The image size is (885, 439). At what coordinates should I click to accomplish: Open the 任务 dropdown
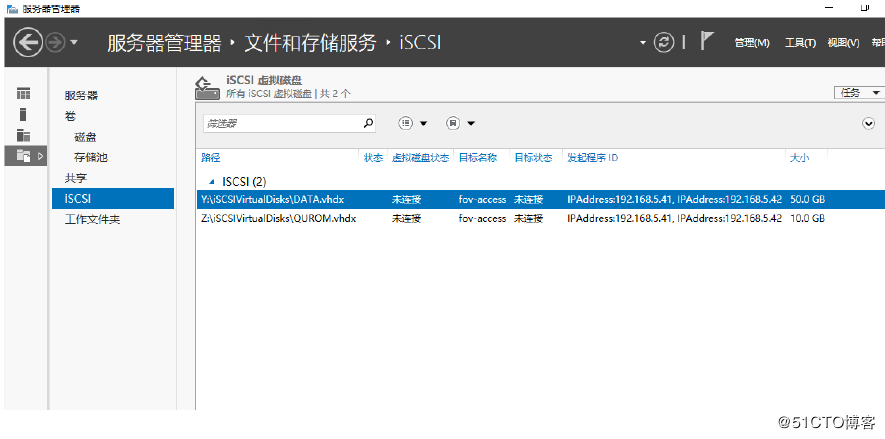[x=859, y=93]
